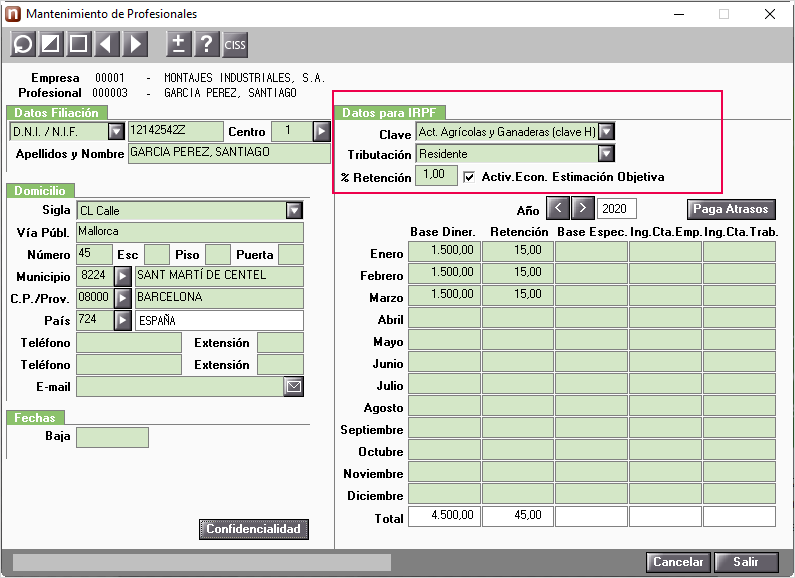
Task: Click the Paga Atrasos button
Action: tap(731, 209)
